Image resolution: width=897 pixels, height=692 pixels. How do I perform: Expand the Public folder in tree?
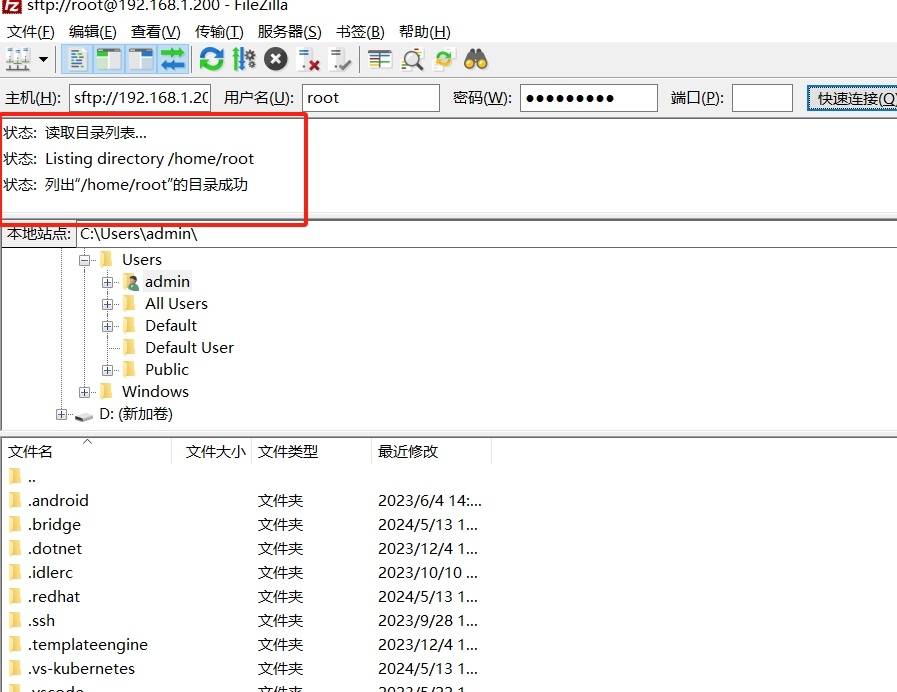pos(108,370)
